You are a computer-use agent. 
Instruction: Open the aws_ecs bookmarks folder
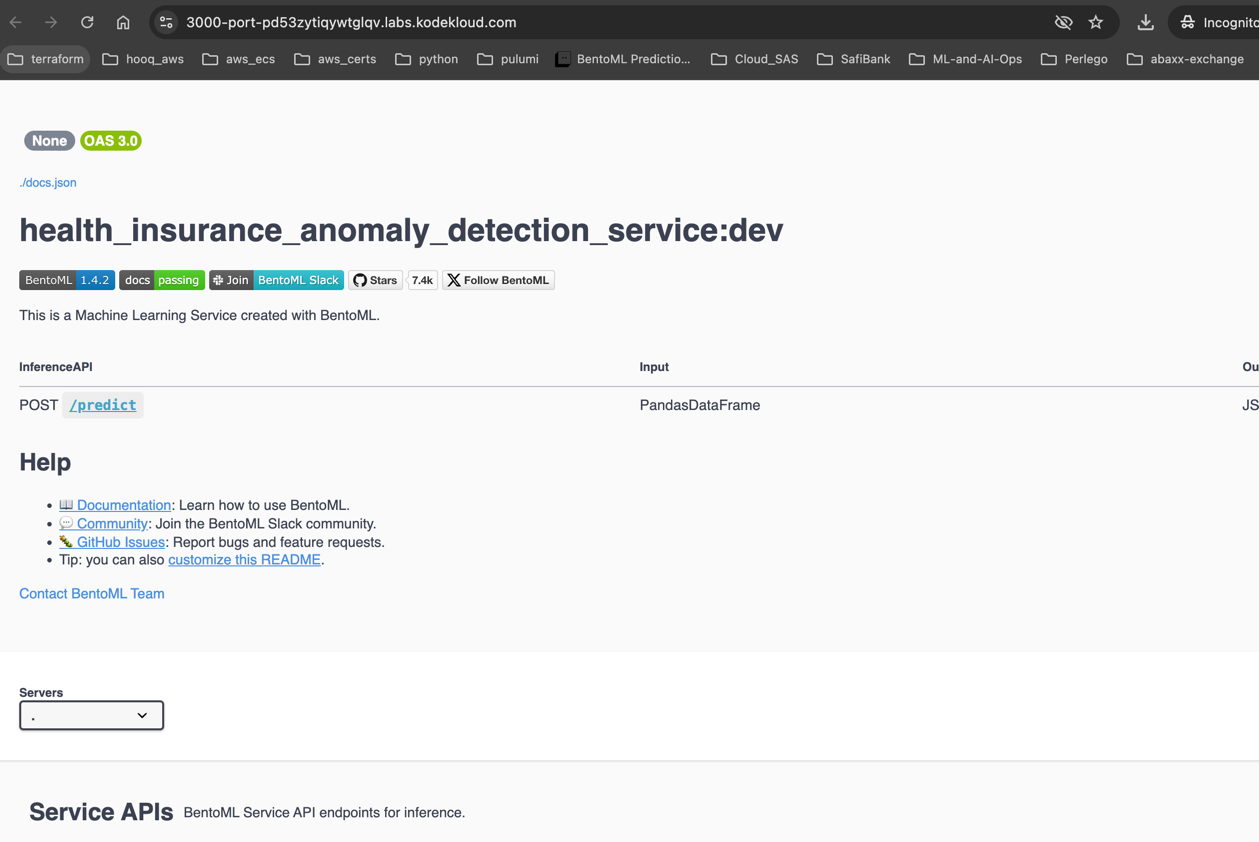click(x=238, y=59)
